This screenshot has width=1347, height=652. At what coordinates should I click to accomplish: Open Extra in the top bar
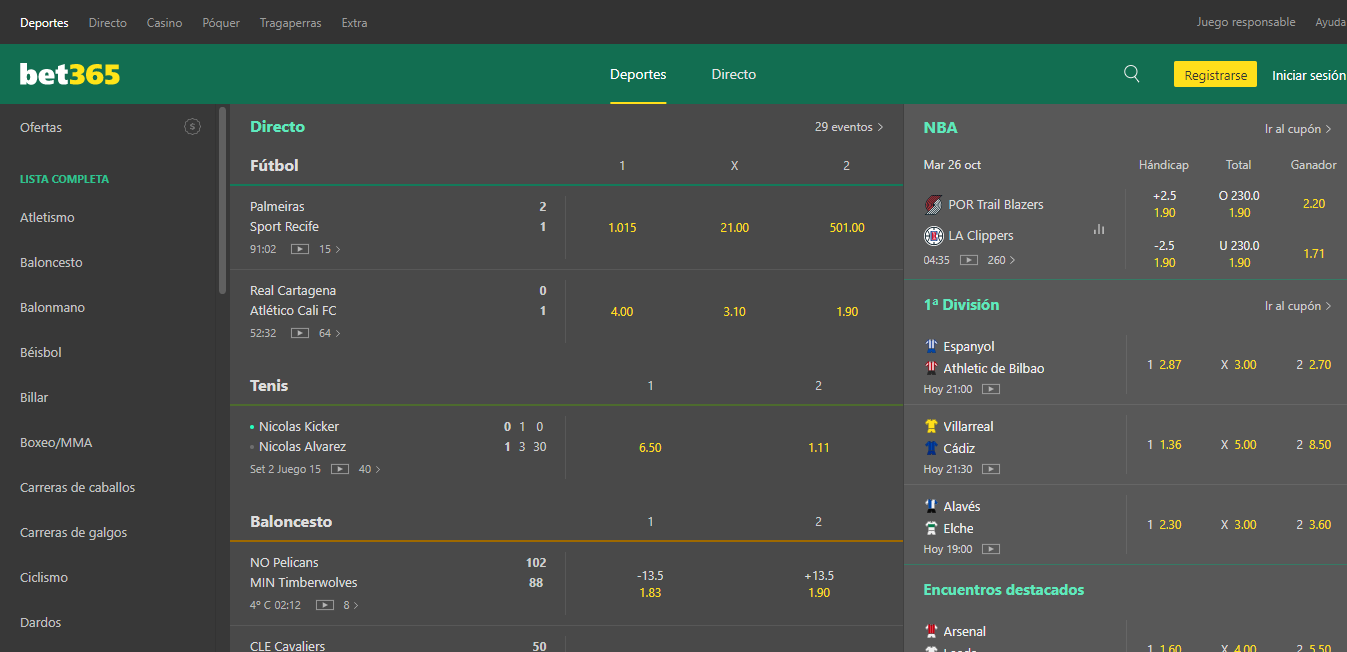pos(354,22)
